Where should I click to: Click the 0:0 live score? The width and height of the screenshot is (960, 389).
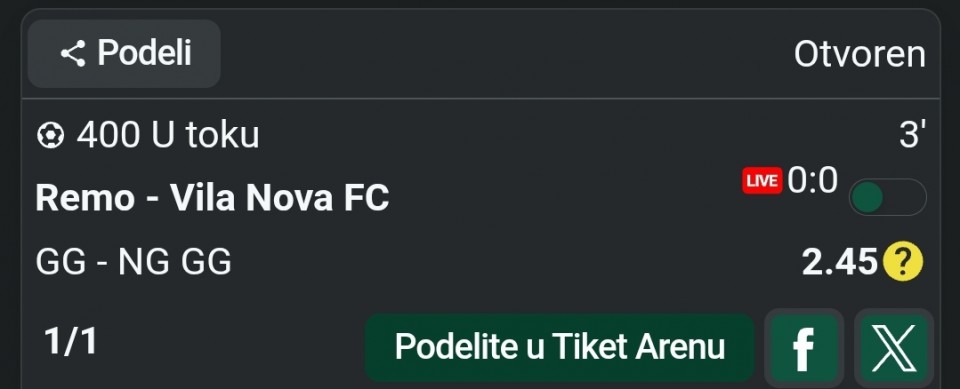pyautogui.click(x=812, y=181)
